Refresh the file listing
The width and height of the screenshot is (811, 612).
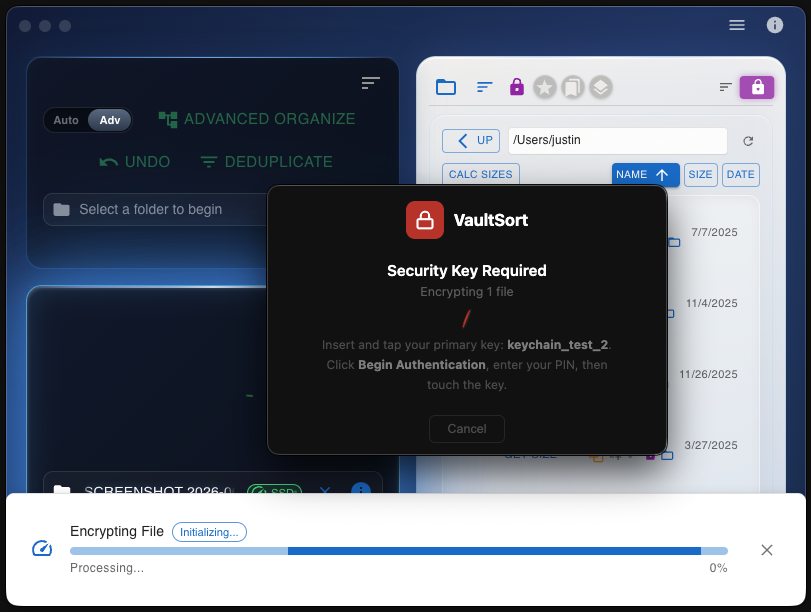click(x=748, y=141)
